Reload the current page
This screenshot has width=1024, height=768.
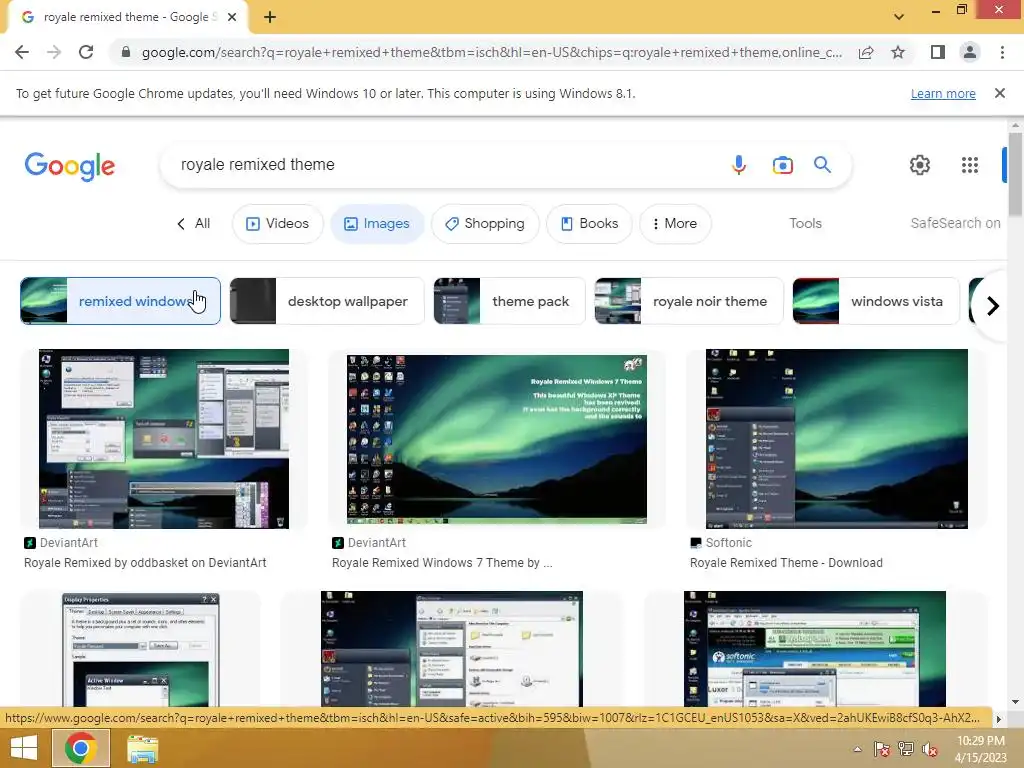coord(86,52)
